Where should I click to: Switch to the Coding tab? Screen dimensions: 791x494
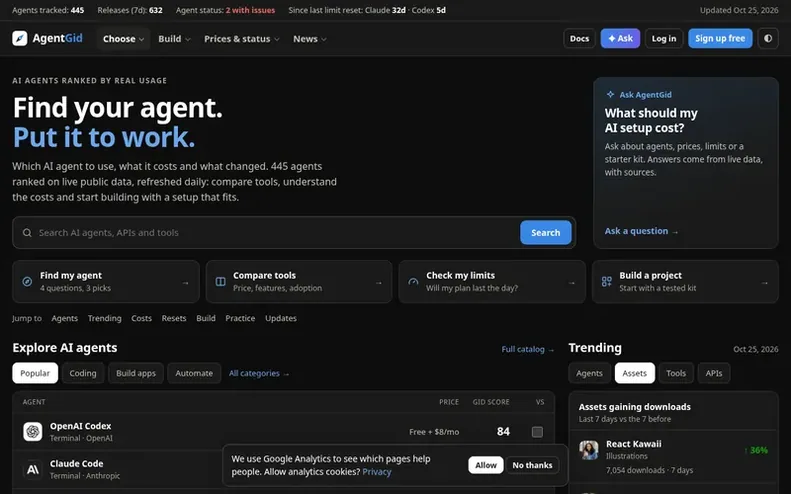pyautogui.click(x=83, y=373)
